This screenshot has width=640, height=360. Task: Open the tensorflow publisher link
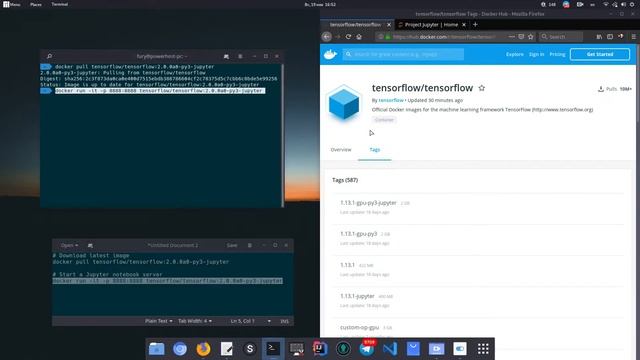[391, 100]
